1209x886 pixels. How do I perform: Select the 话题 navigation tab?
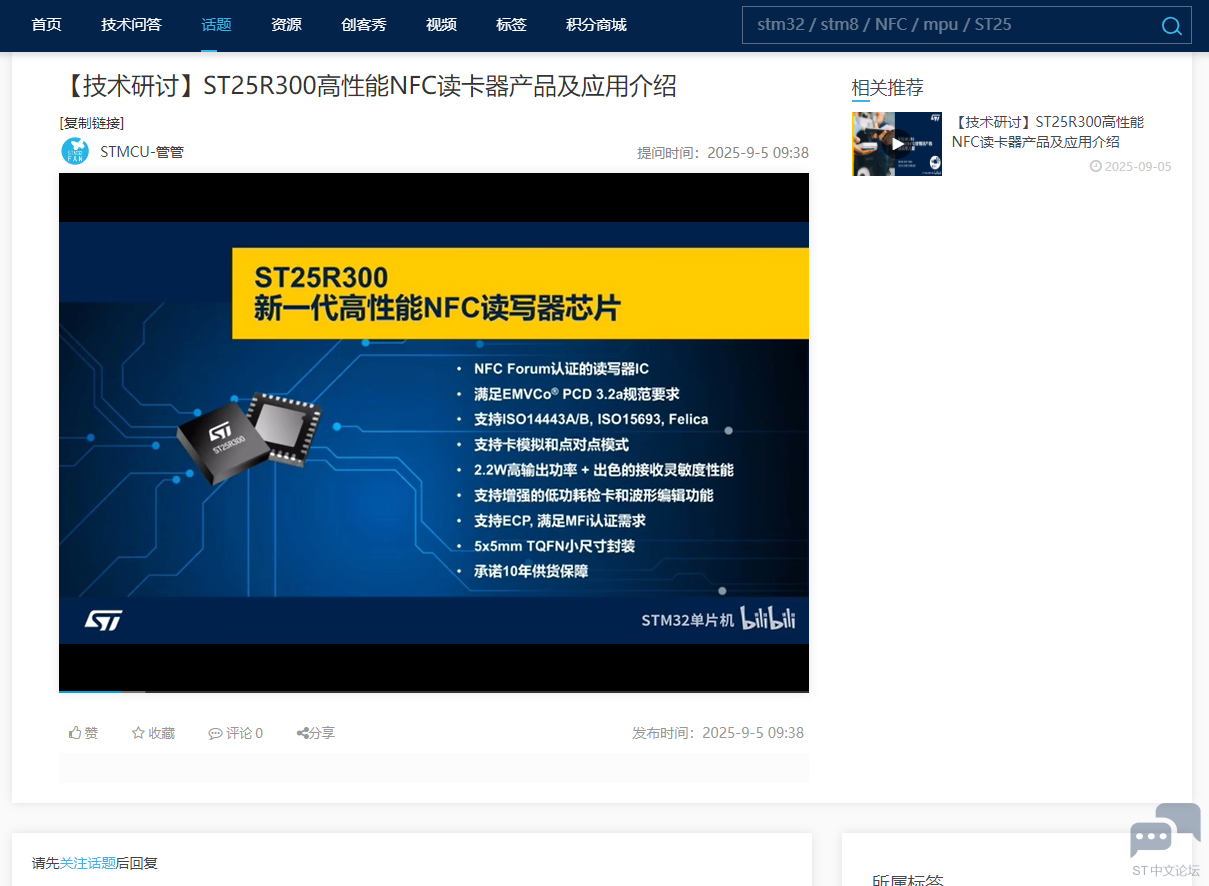(216, 25)
